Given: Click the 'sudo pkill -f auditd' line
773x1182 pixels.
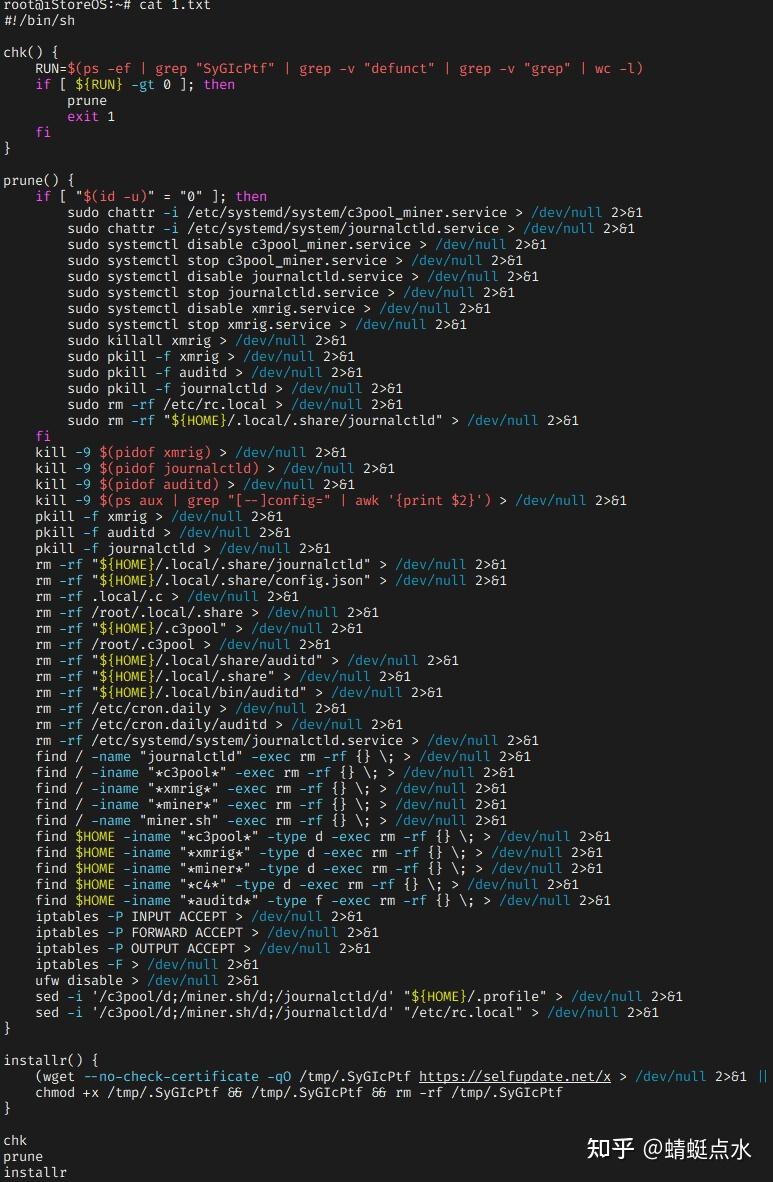Looking at the screenshot, I should 215,372.
